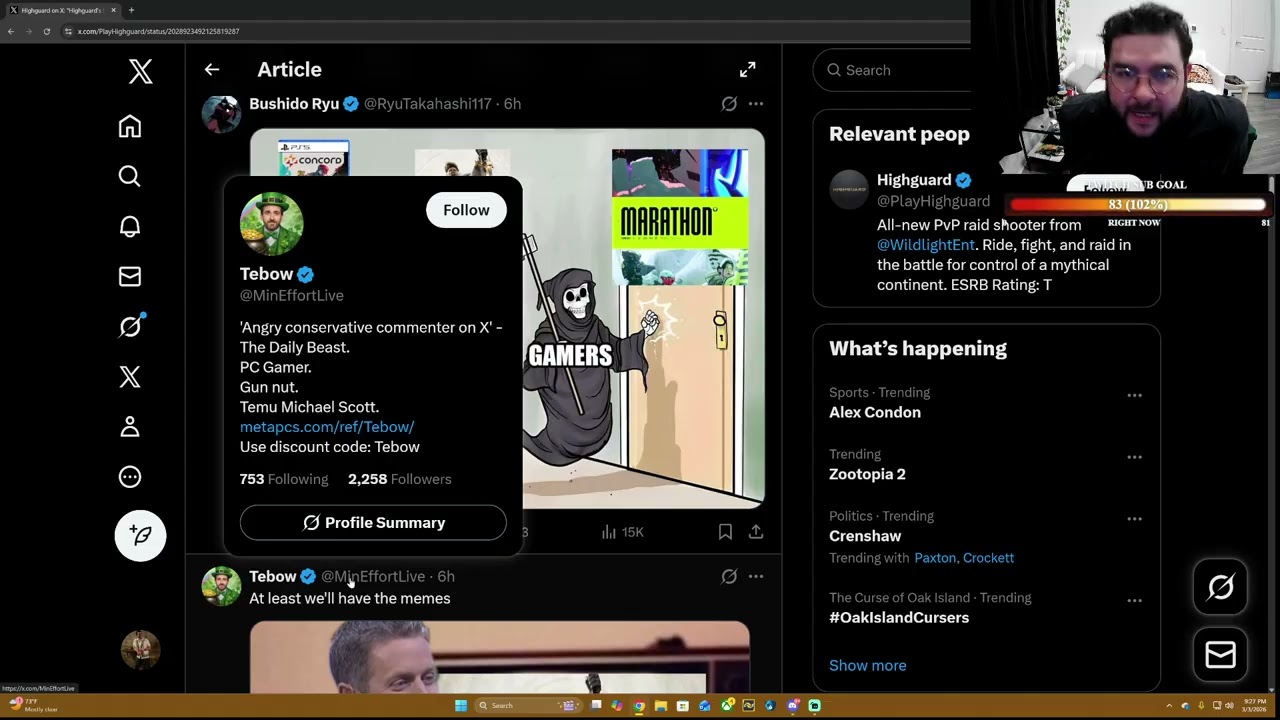Click the browser address bar URL
1280x720 pixels.
pos(158,31)
